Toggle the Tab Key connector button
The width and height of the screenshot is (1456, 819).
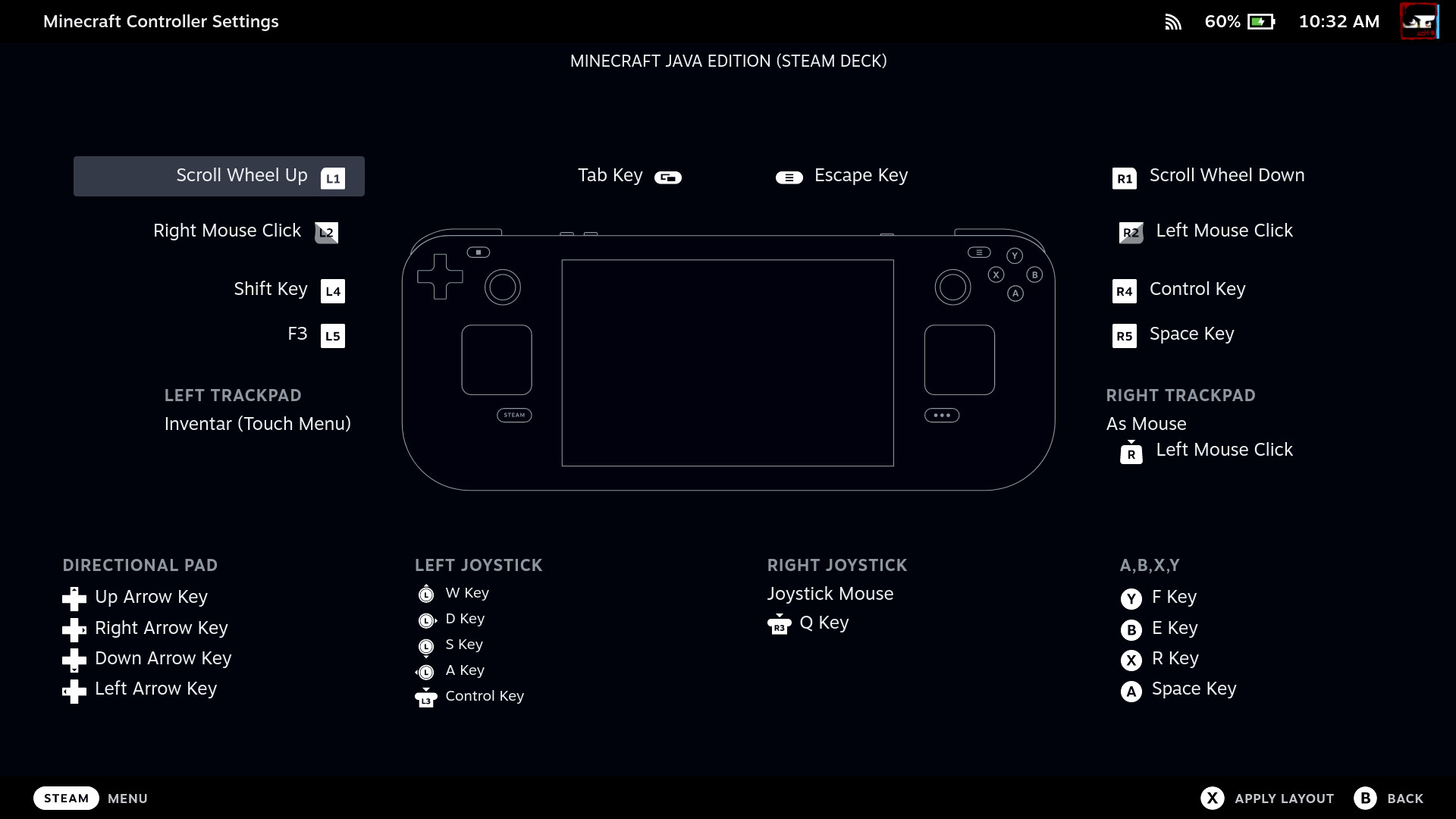[667, 177]
